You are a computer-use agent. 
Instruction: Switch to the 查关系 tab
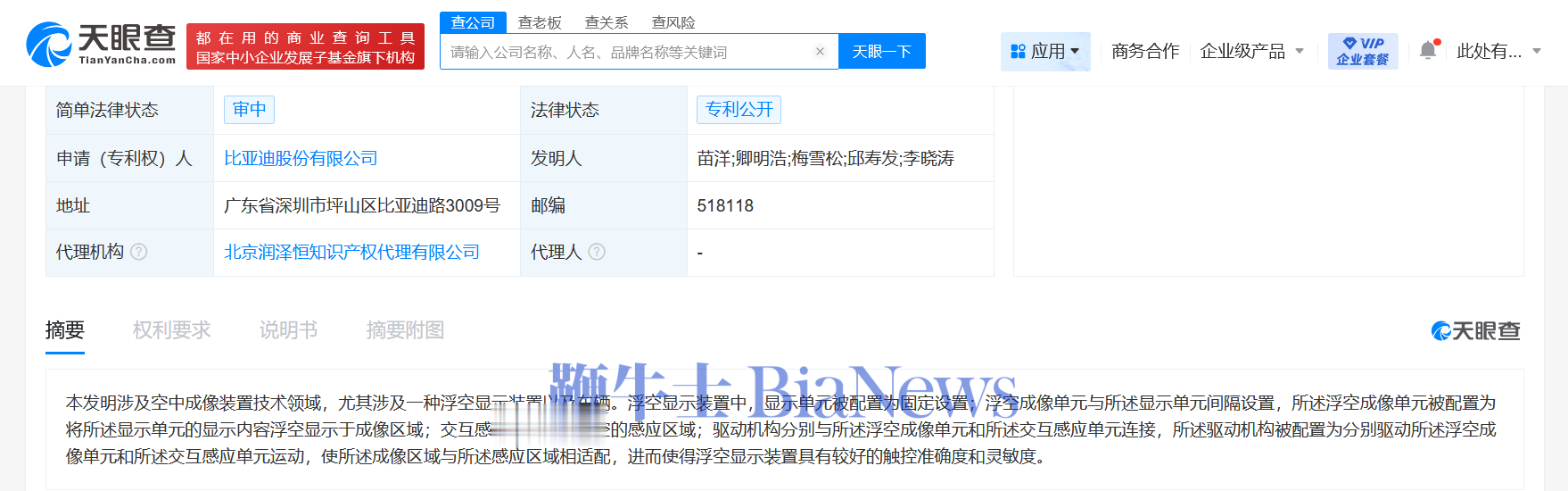tap(607, 22)
